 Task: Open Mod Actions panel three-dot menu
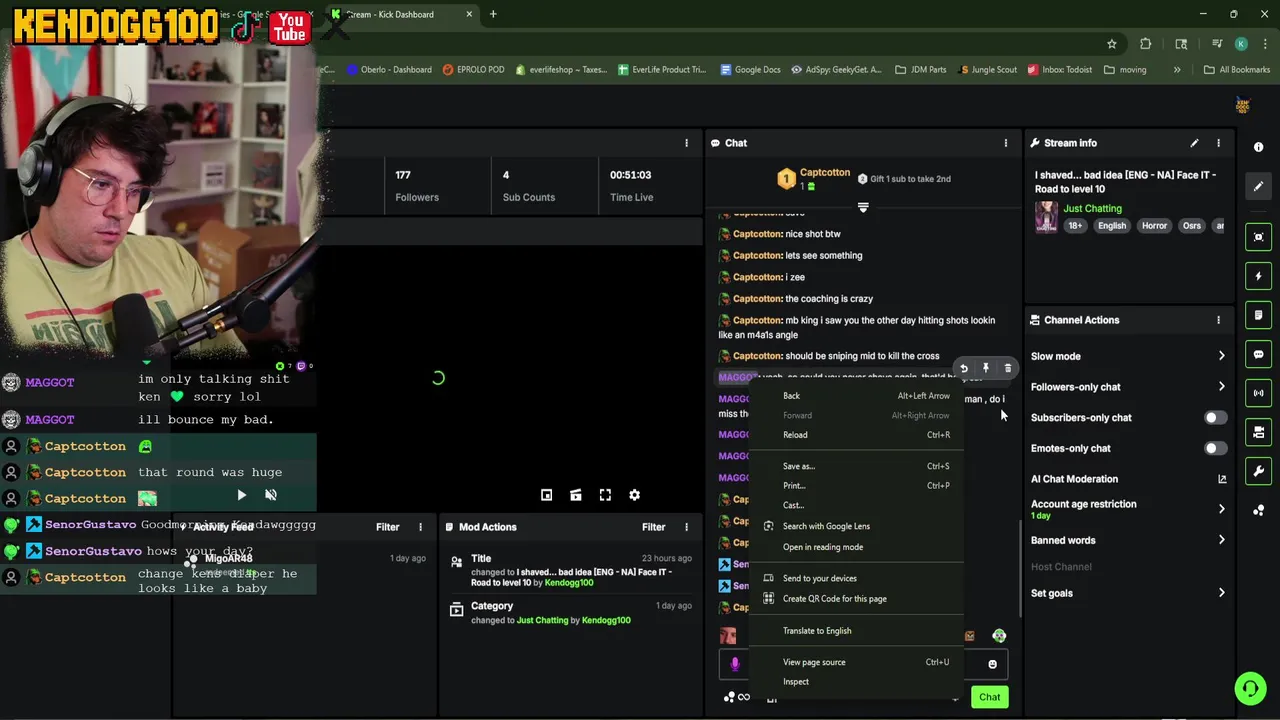[x=686, y=527]
